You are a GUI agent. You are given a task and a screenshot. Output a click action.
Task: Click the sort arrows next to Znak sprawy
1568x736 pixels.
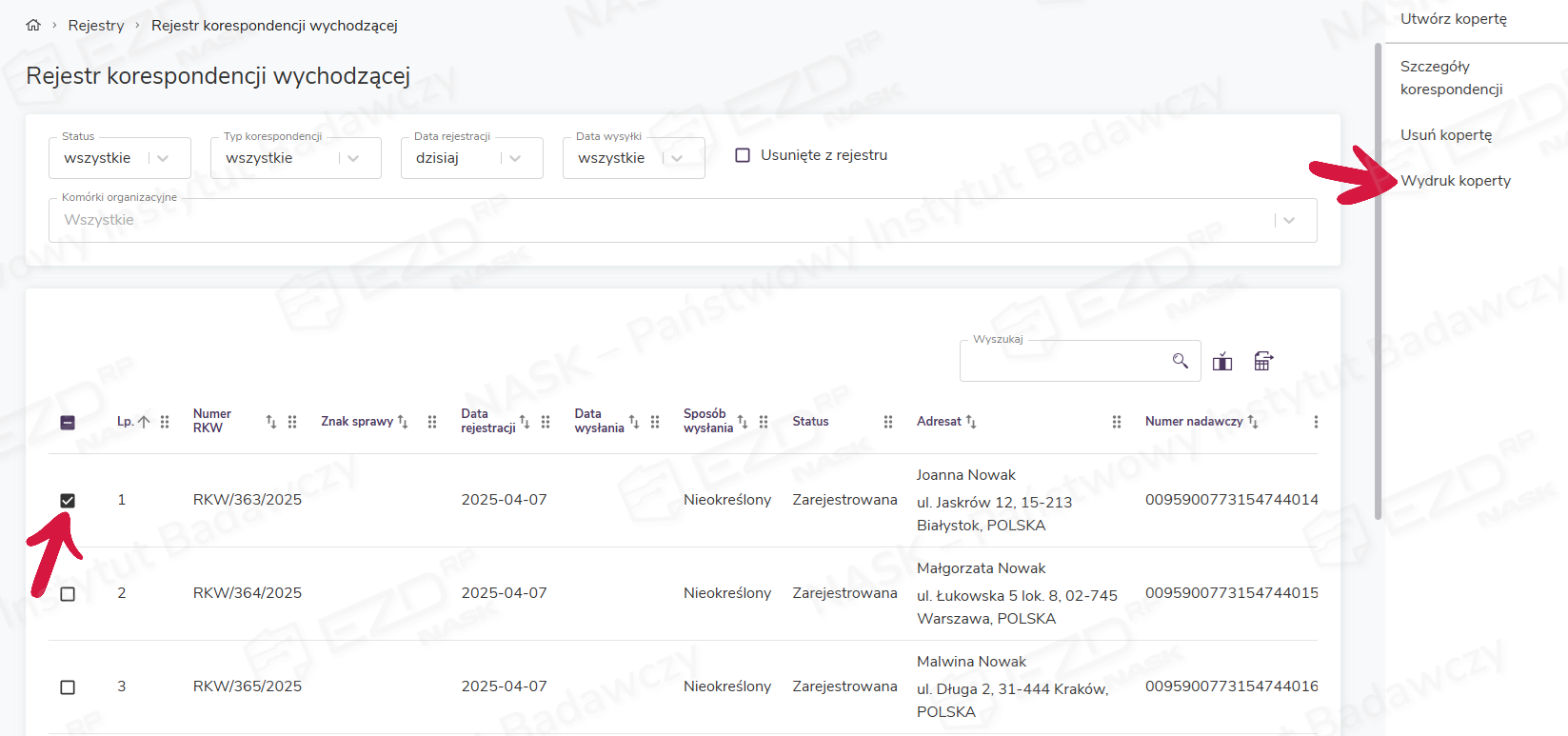coord(403,422)
